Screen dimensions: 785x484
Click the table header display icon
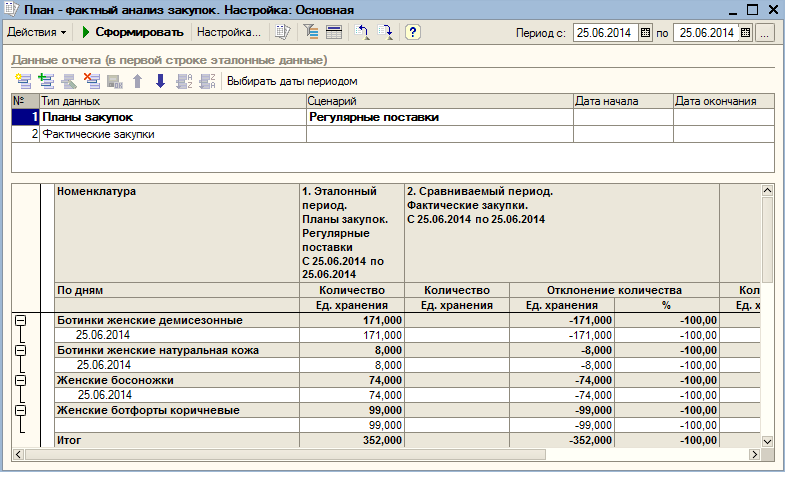pyautogui.click(x=334, y=33)
